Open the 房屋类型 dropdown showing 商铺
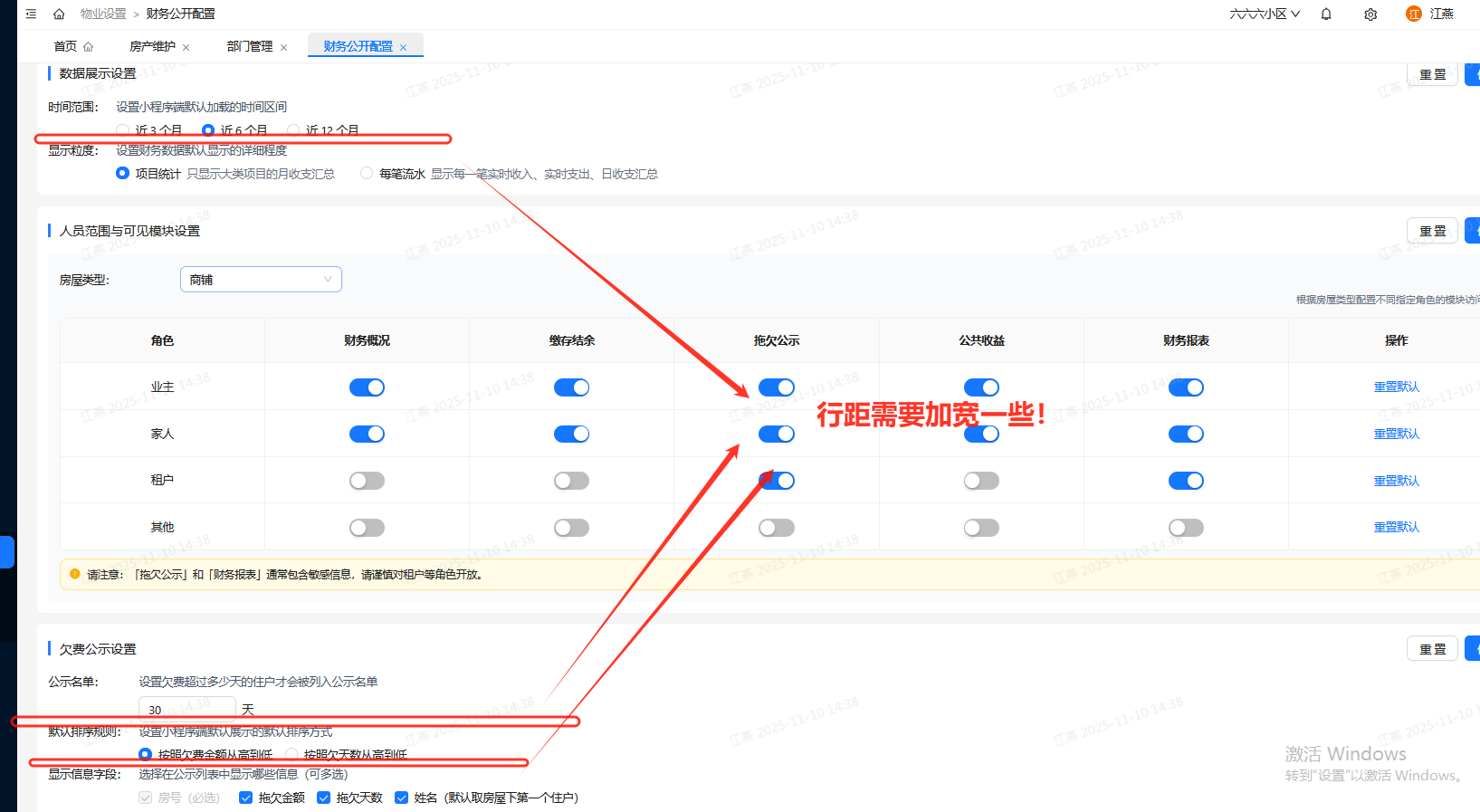Image resolution: width=1480 pixels, height=812 pixels. point(261,280)
